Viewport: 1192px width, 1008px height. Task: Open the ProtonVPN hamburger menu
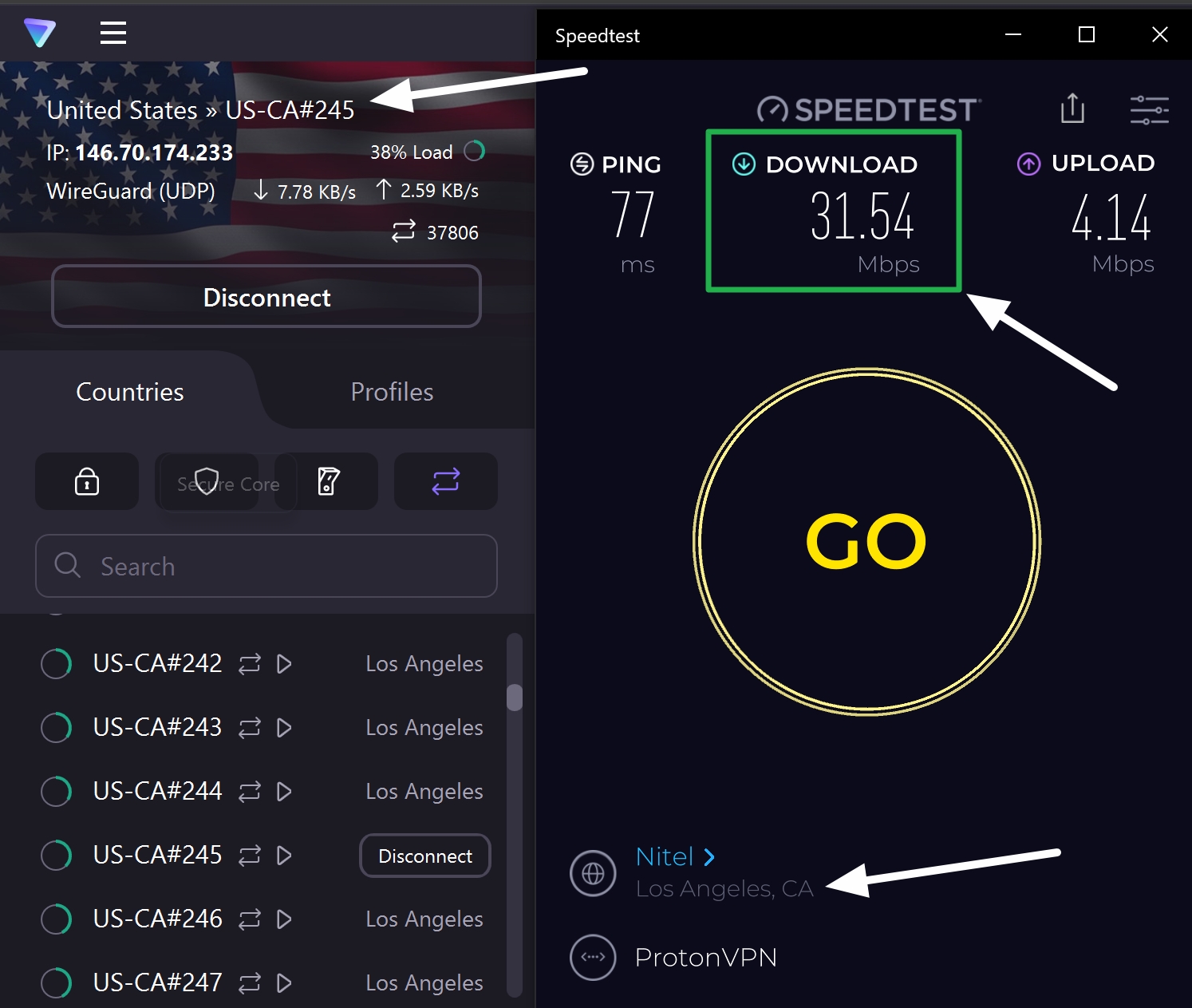[112, 33]
